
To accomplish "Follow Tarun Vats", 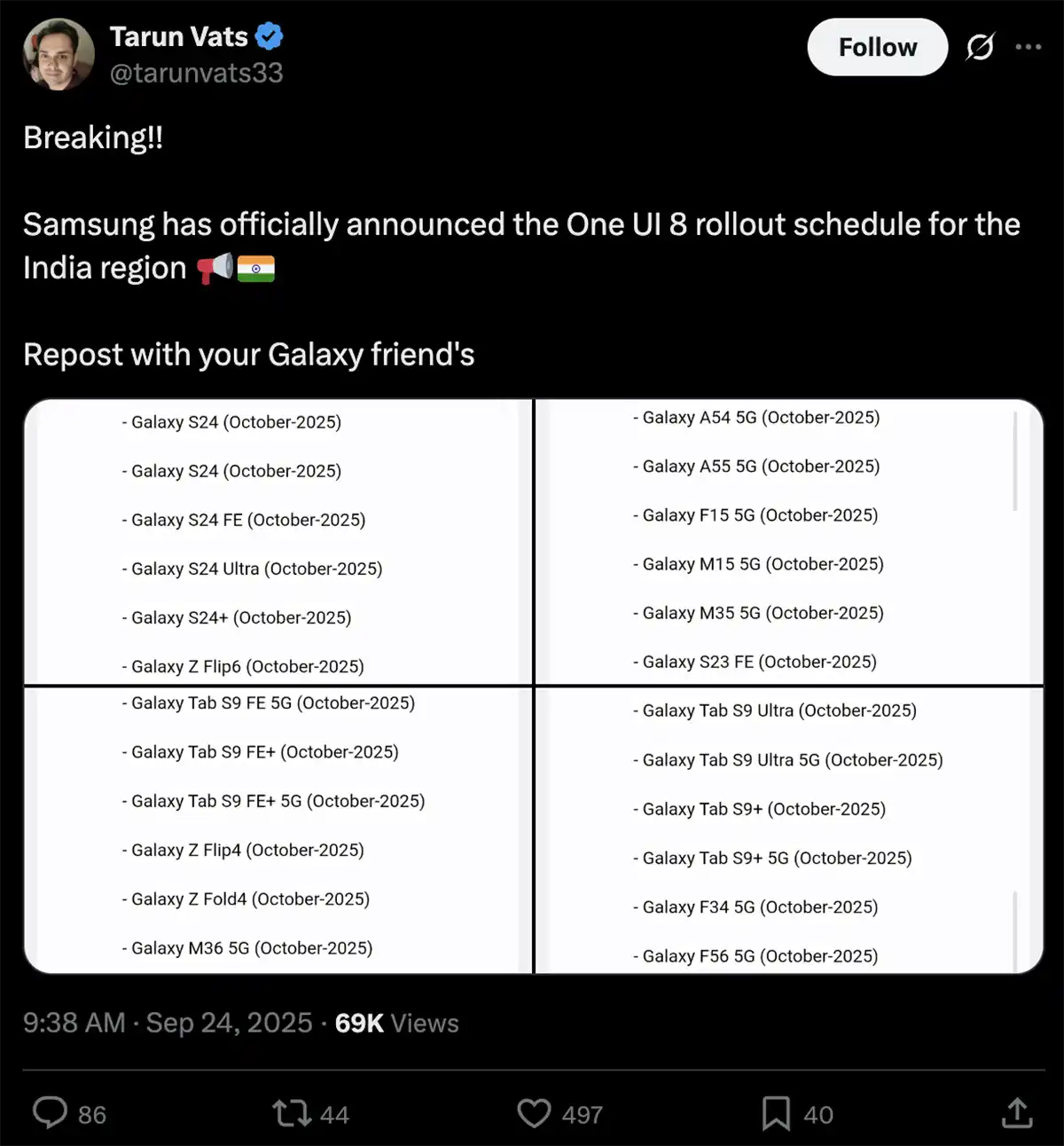I will point(877,47).
